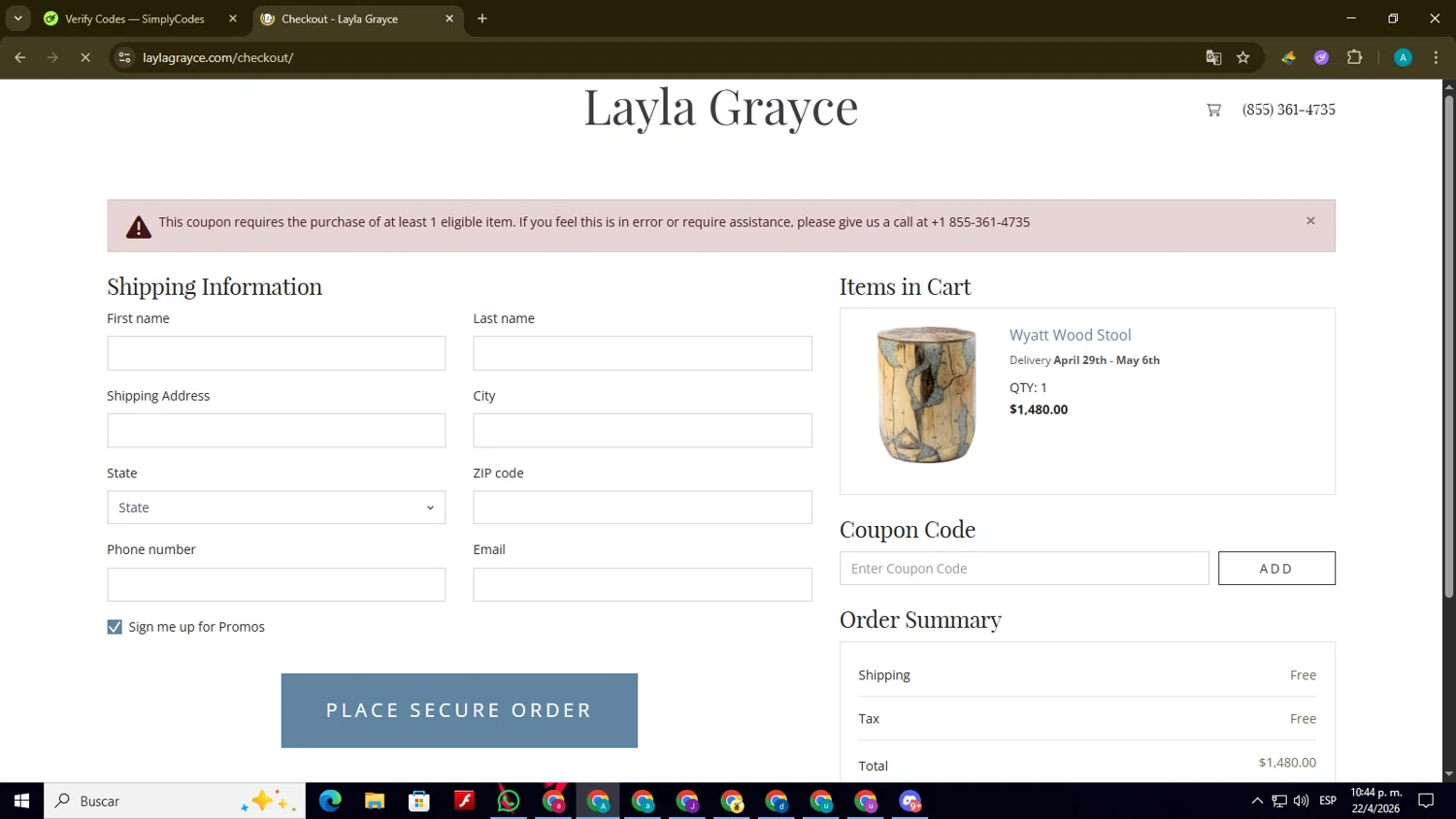The height and width of the screenshot is (819, 1456).
Task: Stop loading the page
Action: click(x=85, y=57)
